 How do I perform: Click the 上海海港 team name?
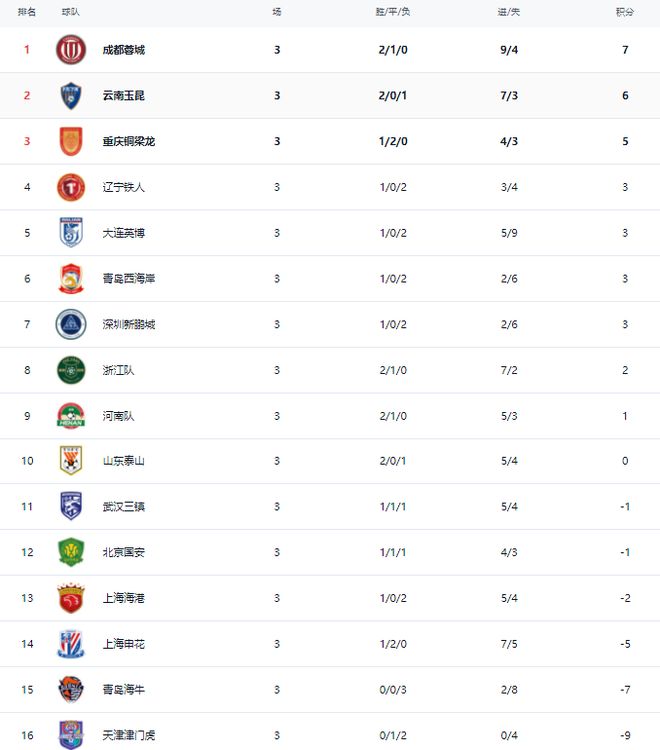click(x=123, y=598)
